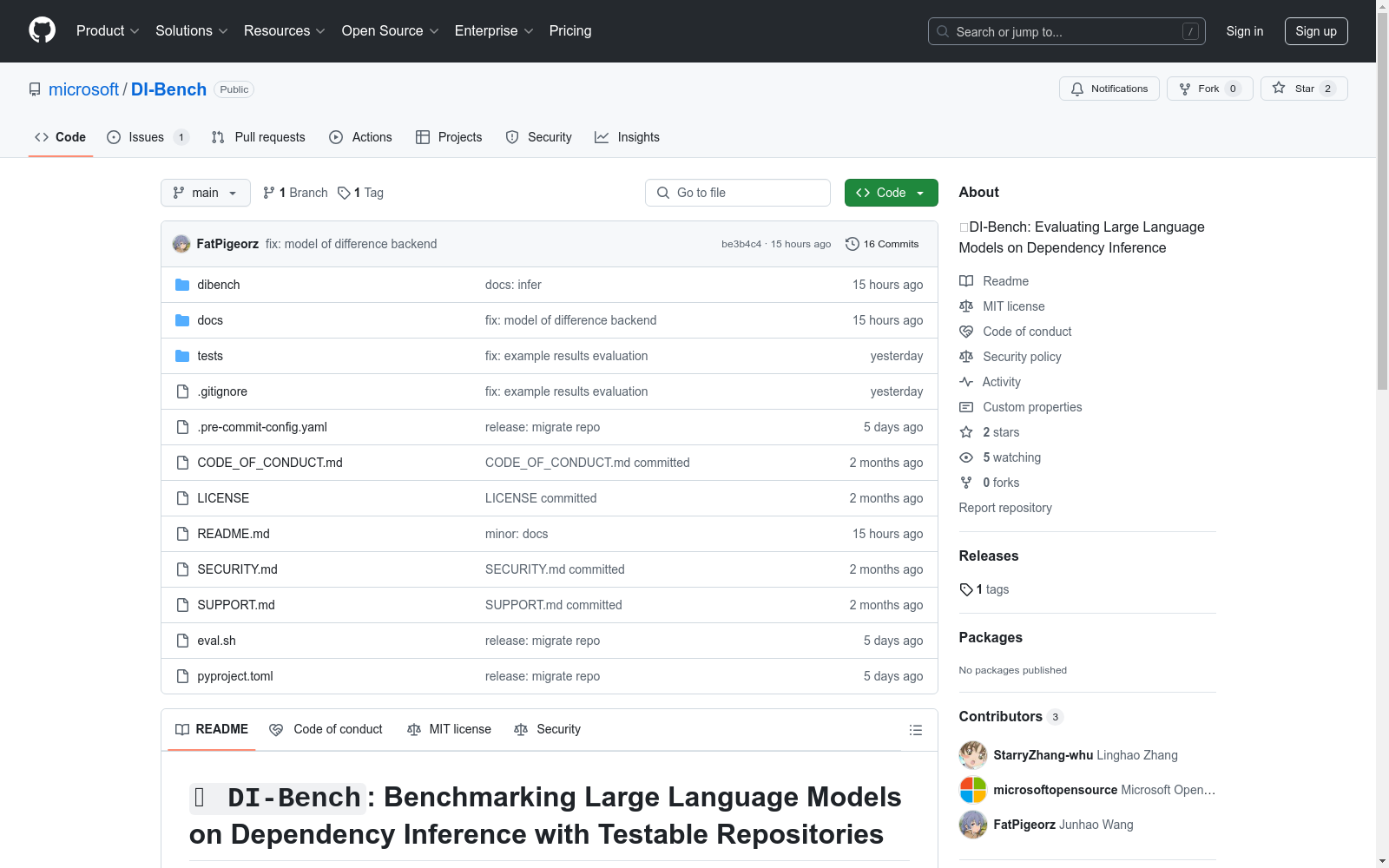Click the Sign in link
Viewport: 1389px width, 868px height.
coord(1245,31)
